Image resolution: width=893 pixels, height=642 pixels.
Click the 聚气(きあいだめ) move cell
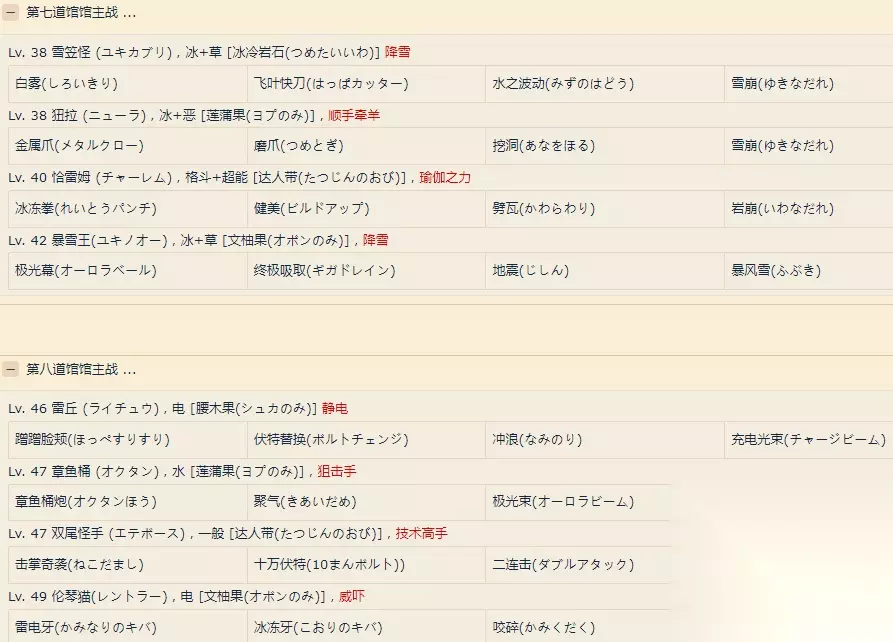point(366,502)
